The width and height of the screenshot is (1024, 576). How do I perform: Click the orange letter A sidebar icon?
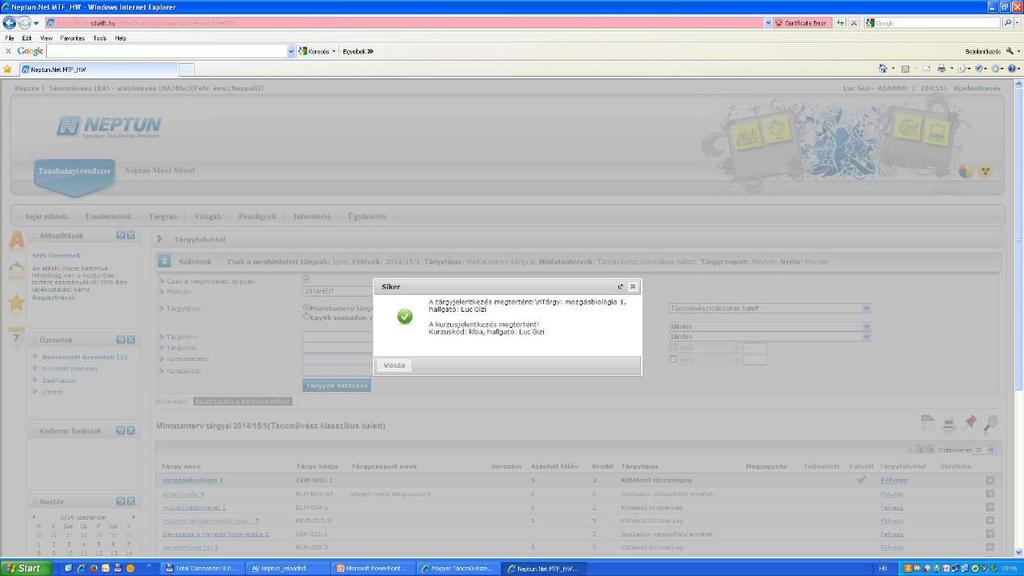pos(16,240)
